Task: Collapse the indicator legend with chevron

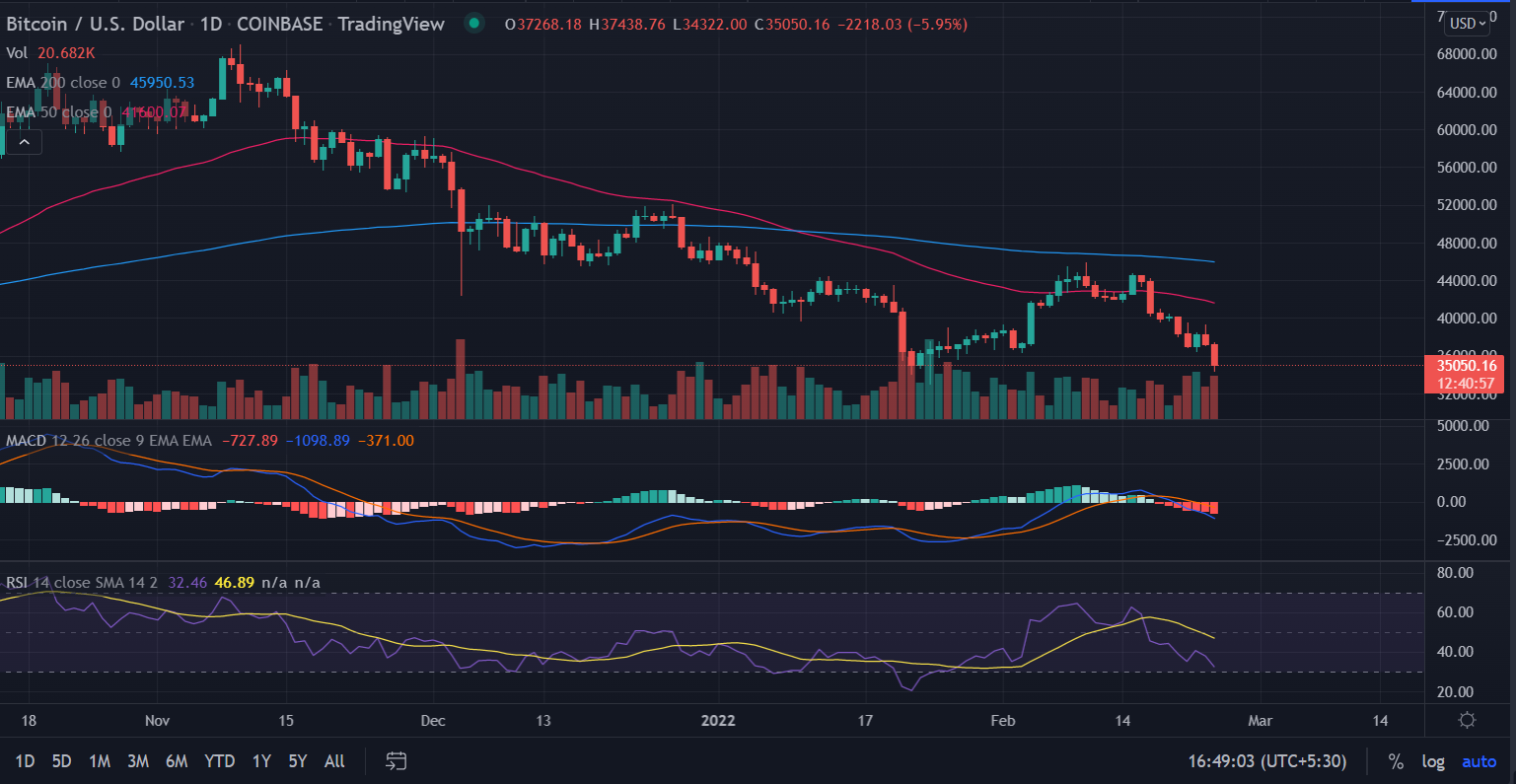Action: click(x=24, y=143)
